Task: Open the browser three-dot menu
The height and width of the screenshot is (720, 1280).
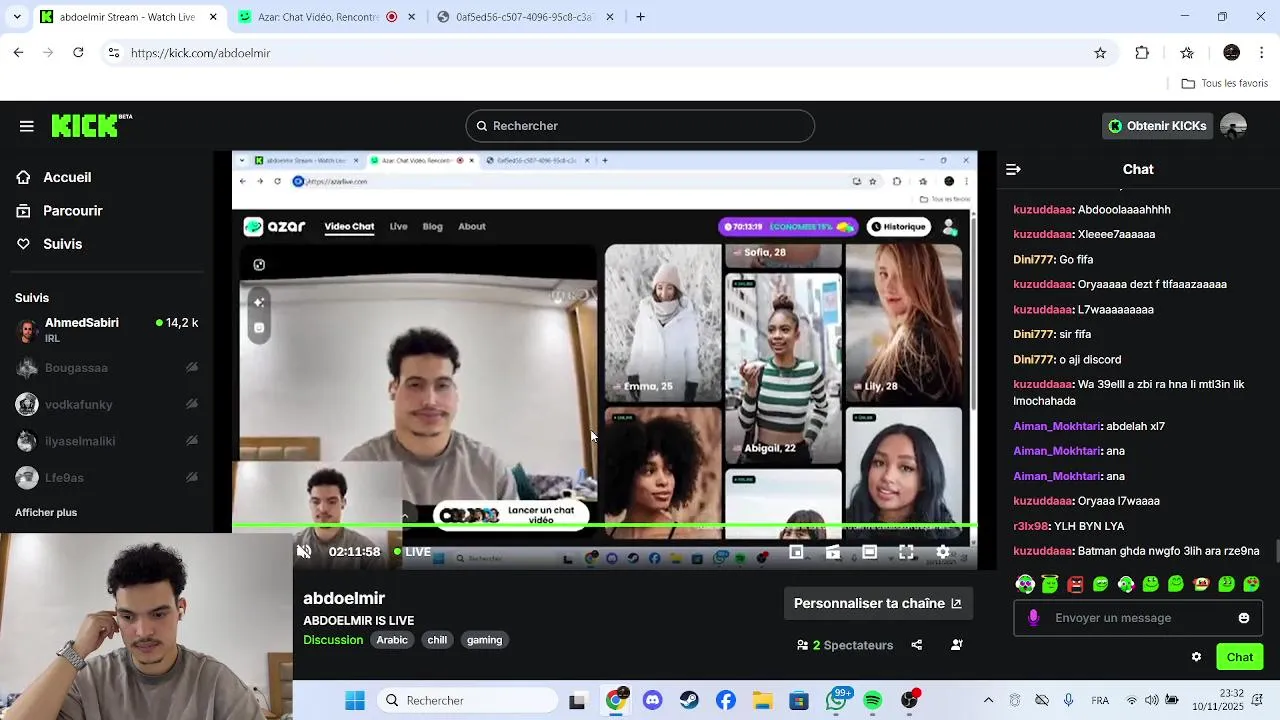Action: [1263, 53]
